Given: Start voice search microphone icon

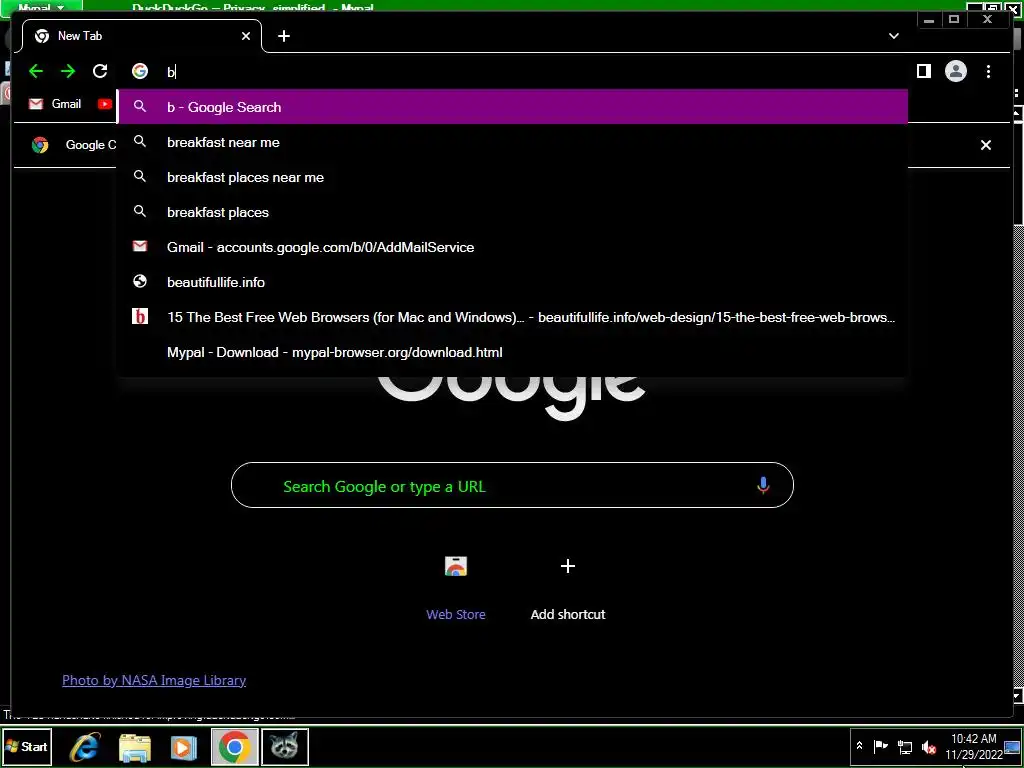Looking at the screenshot, I should click(x=763, y=485).
